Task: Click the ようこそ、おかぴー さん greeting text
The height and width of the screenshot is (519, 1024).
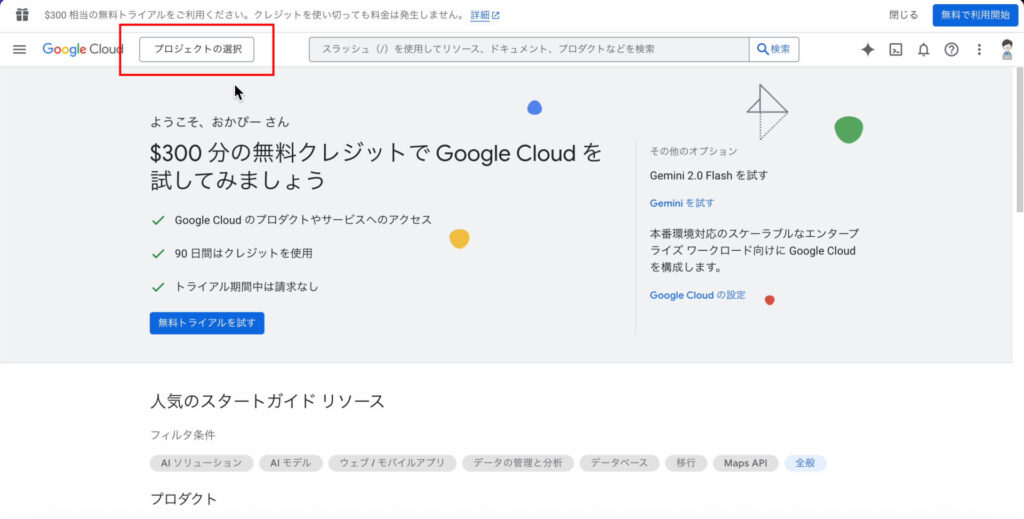Action: click(x=219, y=122)
